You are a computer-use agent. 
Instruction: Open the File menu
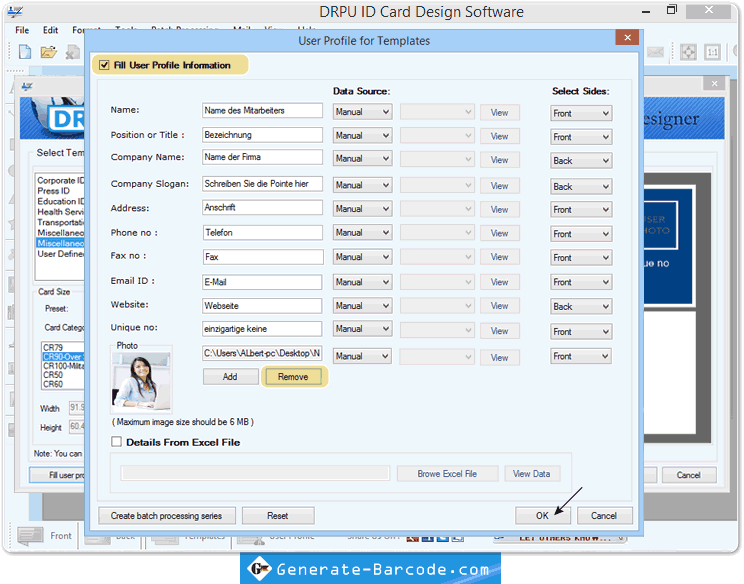click(x=22, y=30)
